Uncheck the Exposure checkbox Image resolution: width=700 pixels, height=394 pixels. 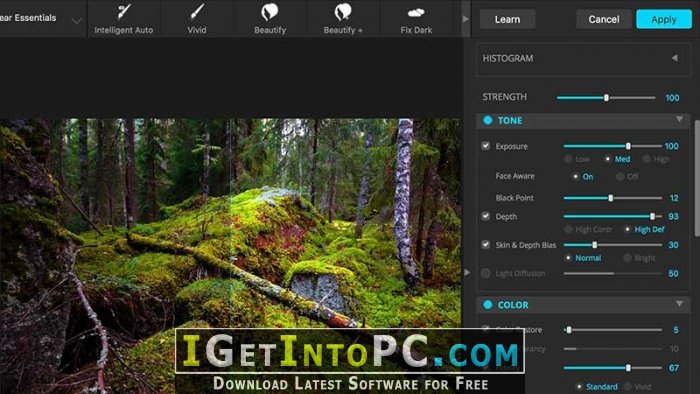[486, 146]
